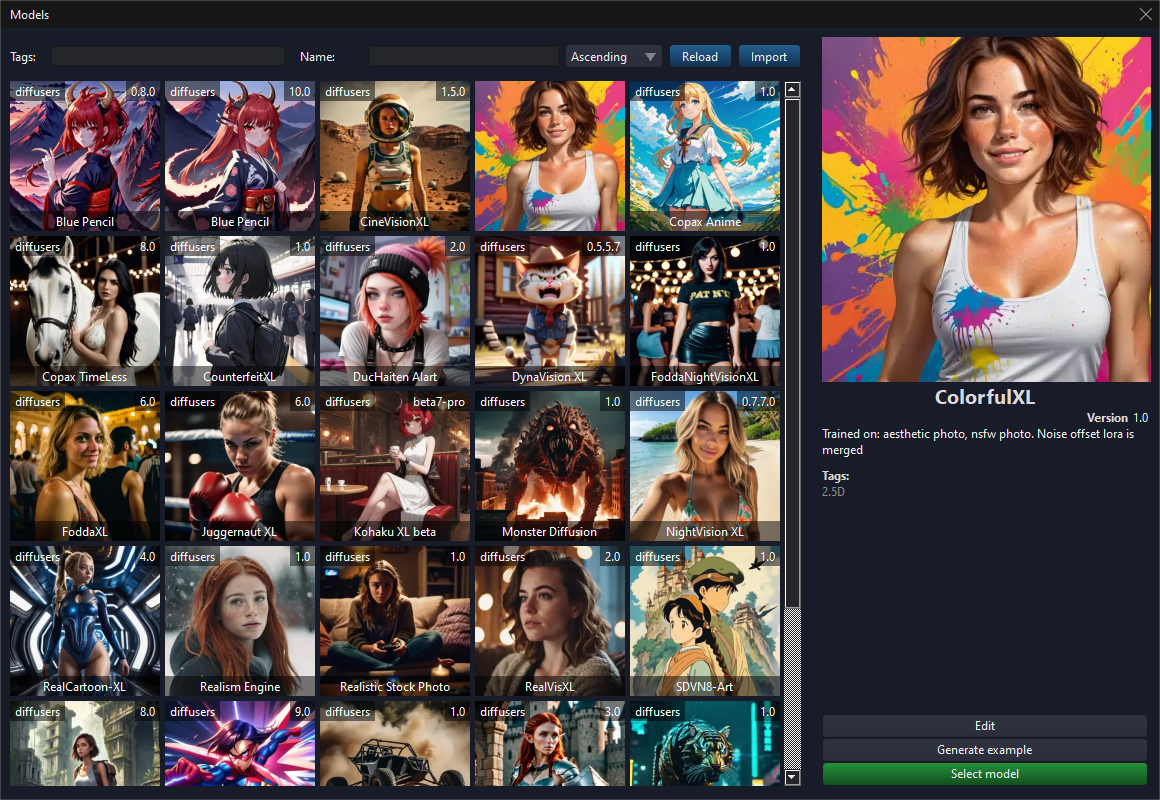1160x800 pixels.
Task: Select the SDVN8-Art model thumbnail
Action: 705,622
